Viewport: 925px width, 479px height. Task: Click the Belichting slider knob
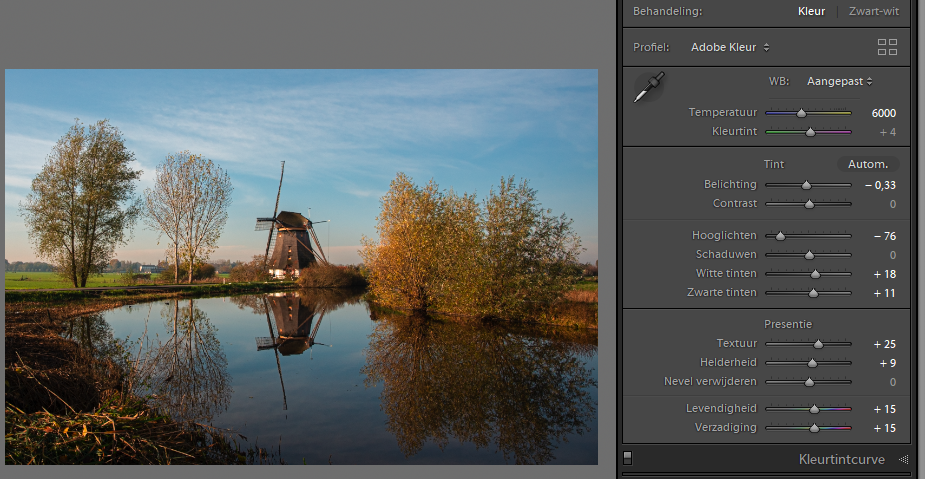(806, 185)
